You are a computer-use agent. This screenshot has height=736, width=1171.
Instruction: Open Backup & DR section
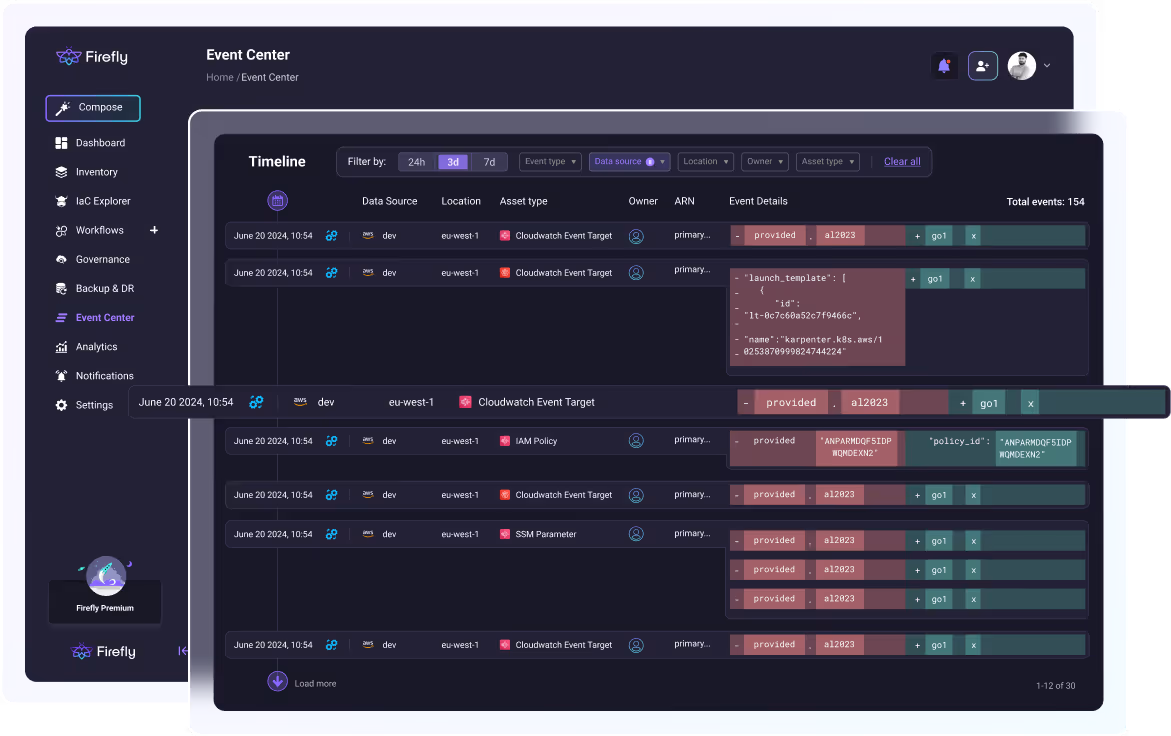pyautogui.click(x=105, y=288)
